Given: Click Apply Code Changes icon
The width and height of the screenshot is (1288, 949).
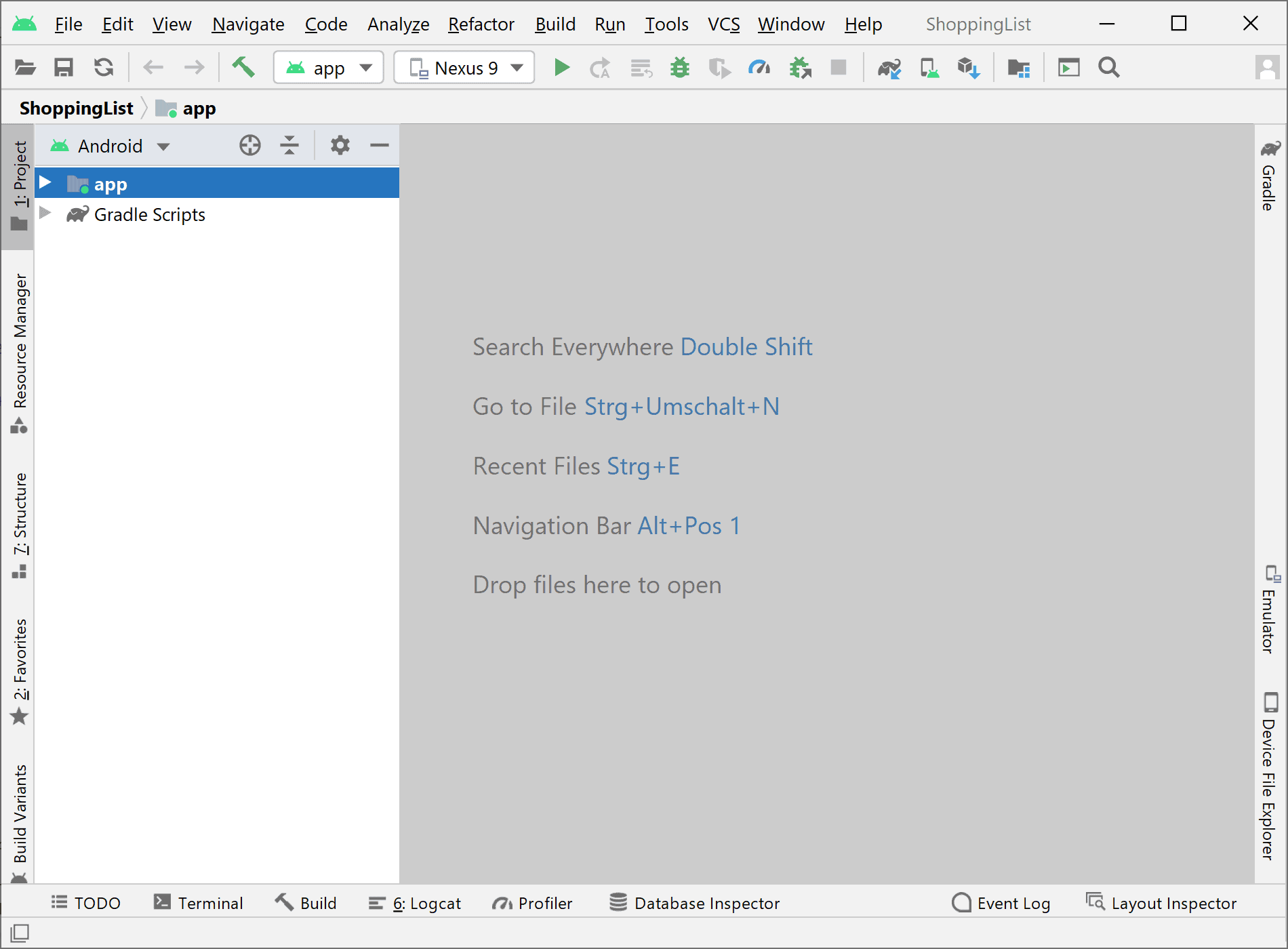Looking at the screenshot, I should pos(641,68).
